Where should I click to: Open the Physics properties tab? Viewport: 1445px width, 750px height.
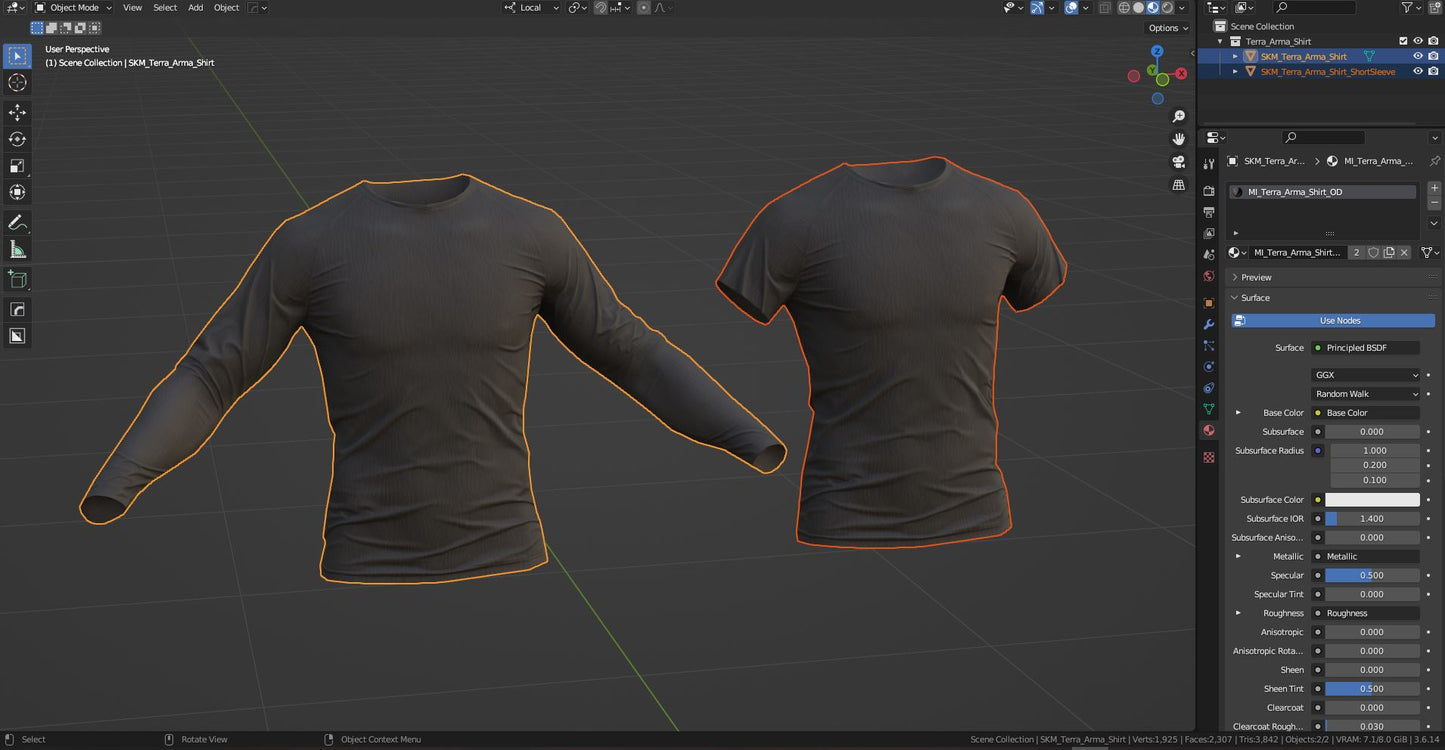click(x=1208, y=366)
